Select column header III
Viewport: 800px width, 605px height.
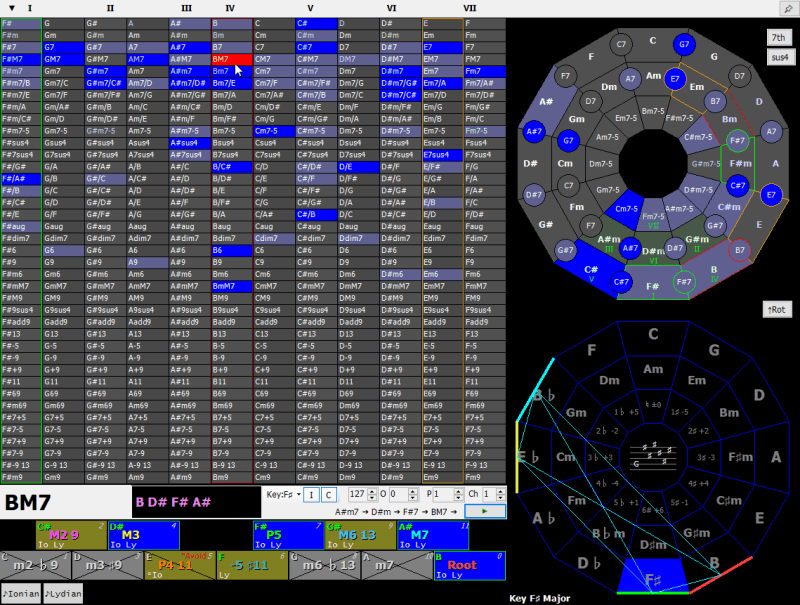pos(187,8)
